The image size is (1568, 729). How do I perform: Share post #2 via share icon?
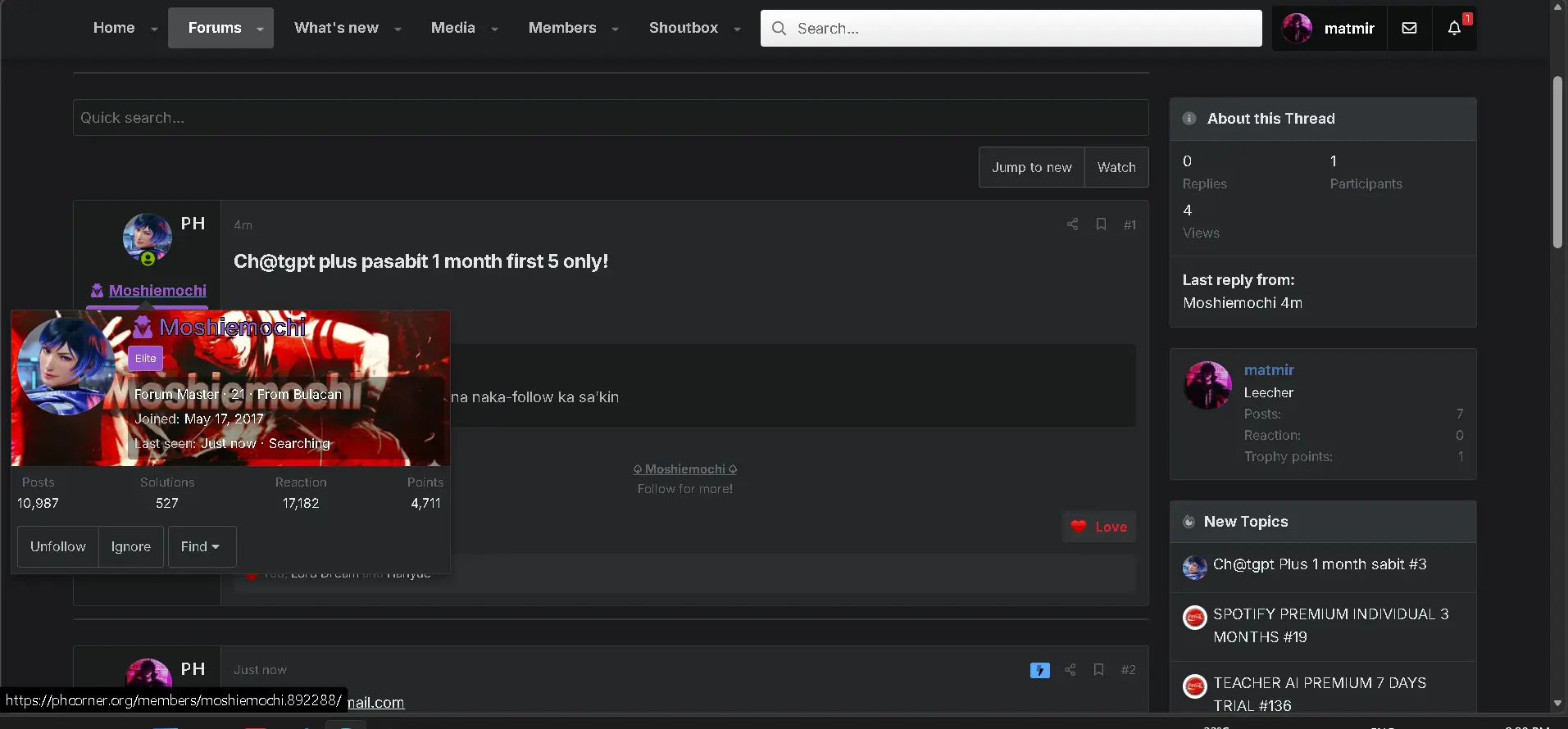point(1070,670)
